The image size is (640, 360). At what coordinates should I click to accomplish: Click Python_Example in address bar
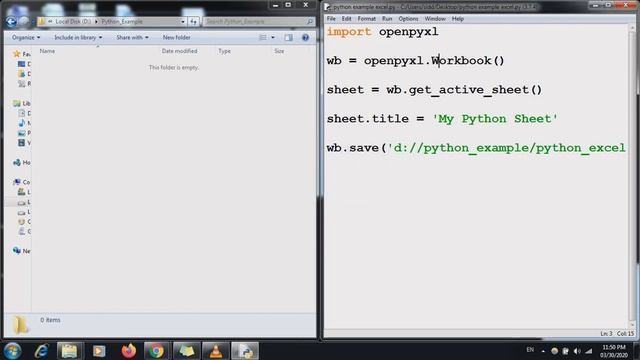pyautogui.click(x=122, y=22)
